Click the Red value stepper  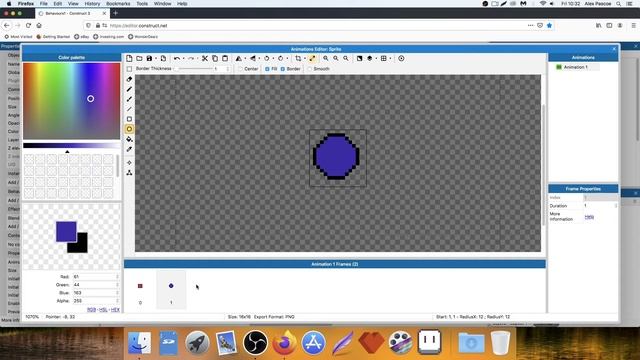[118, 277]
